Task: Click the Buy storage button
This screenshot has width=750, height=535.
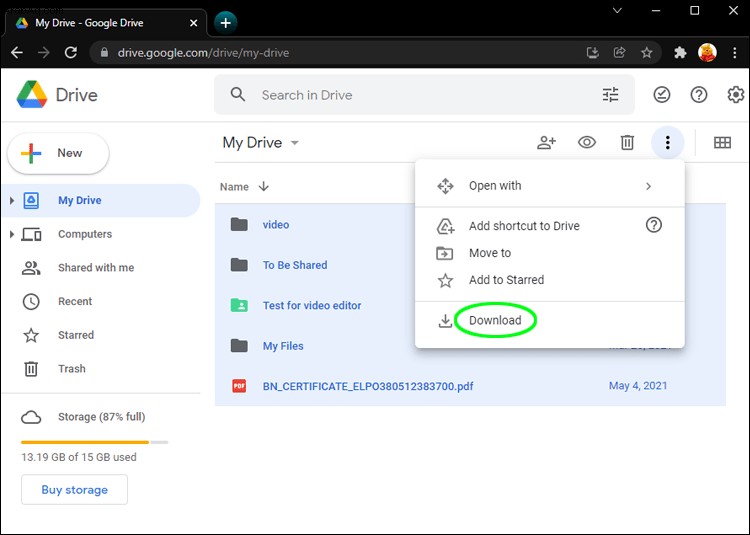Action: coord(74,490)
